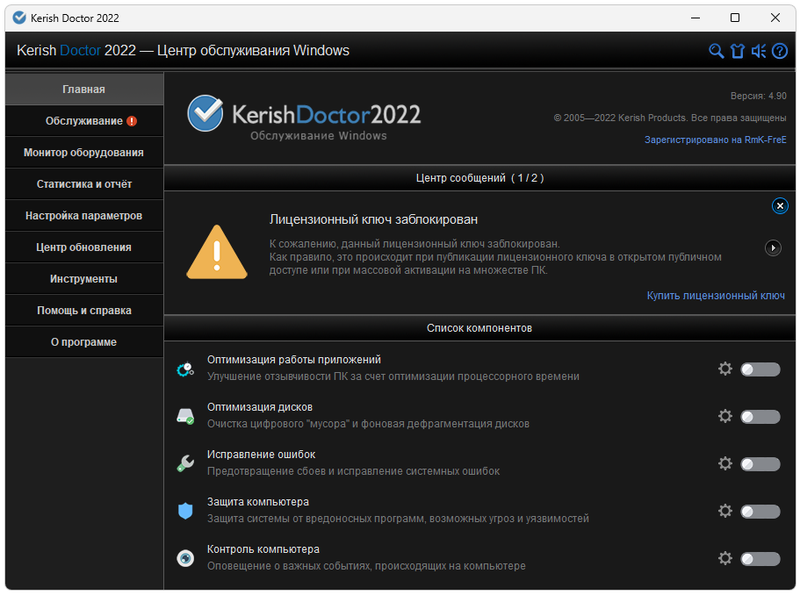Screen dimensions: 800x595
Task: Select the Главная sidebar tab
Action: (x=84, y=89)
